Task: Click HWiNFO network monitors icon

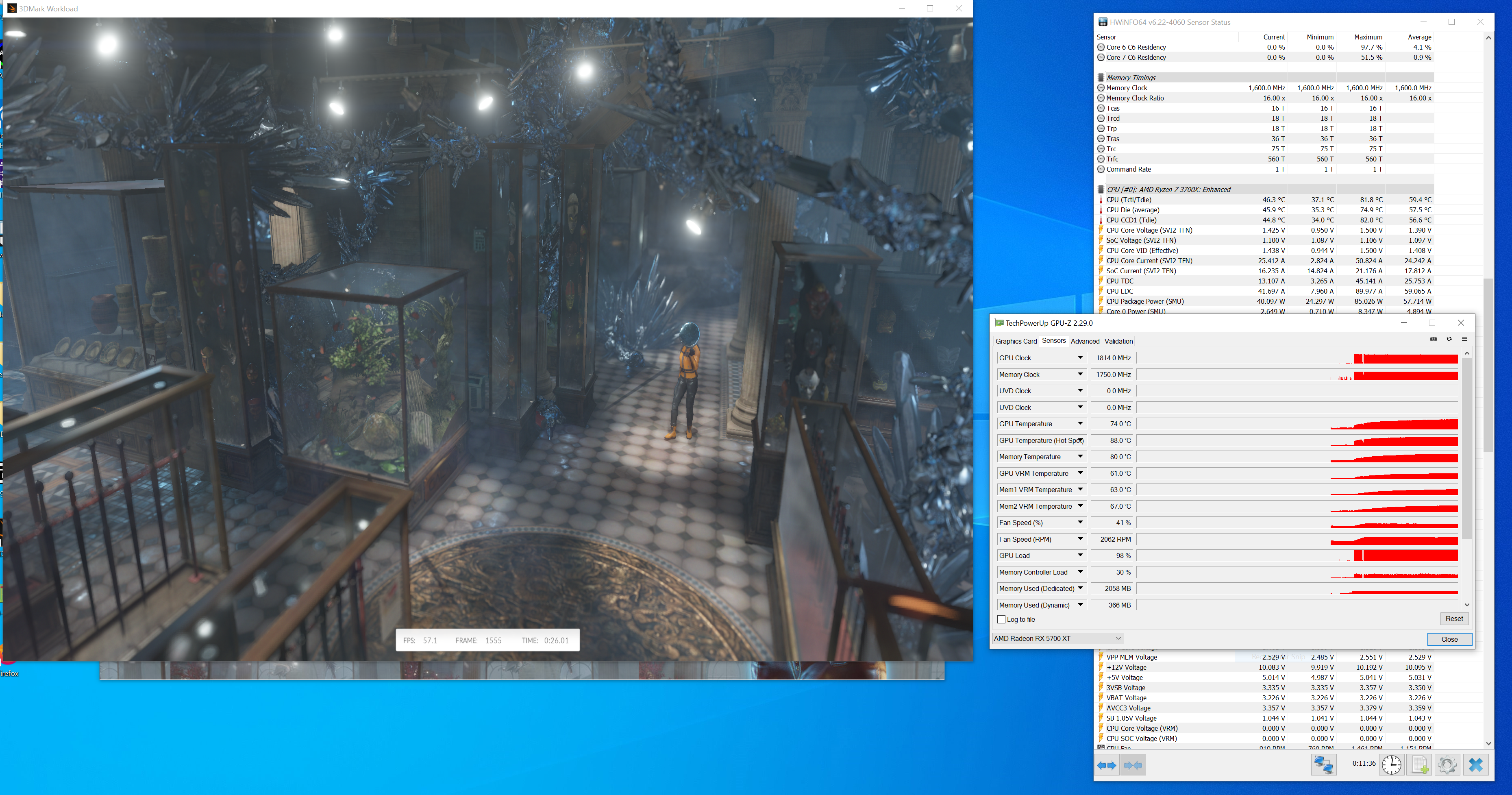Action: click(x=1324, y=765)
